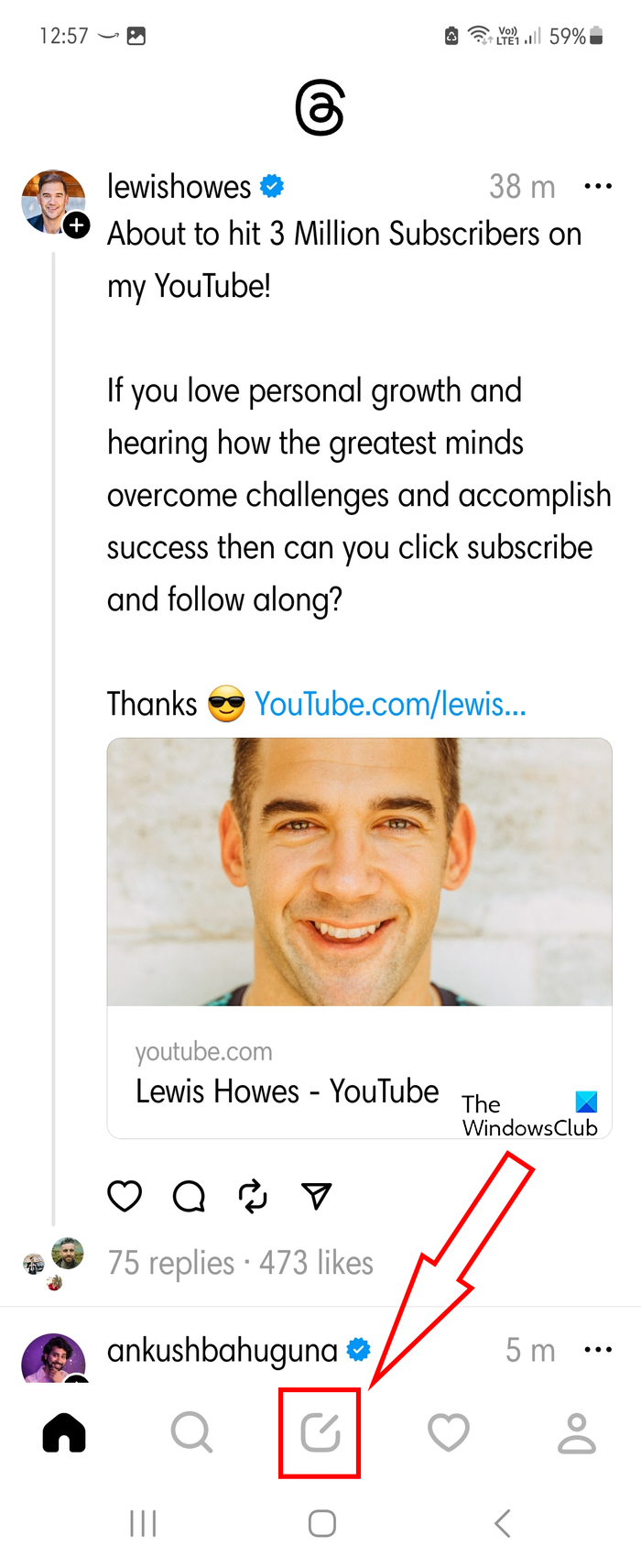Open more options for lewishowes post

click(x=598, y=187)
